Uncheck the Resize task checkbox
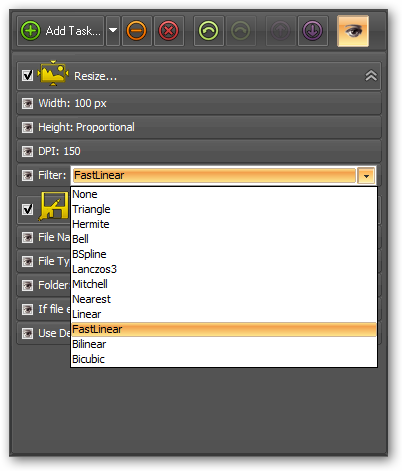Viewport: 402px width, 471px height. coord(27,75)
